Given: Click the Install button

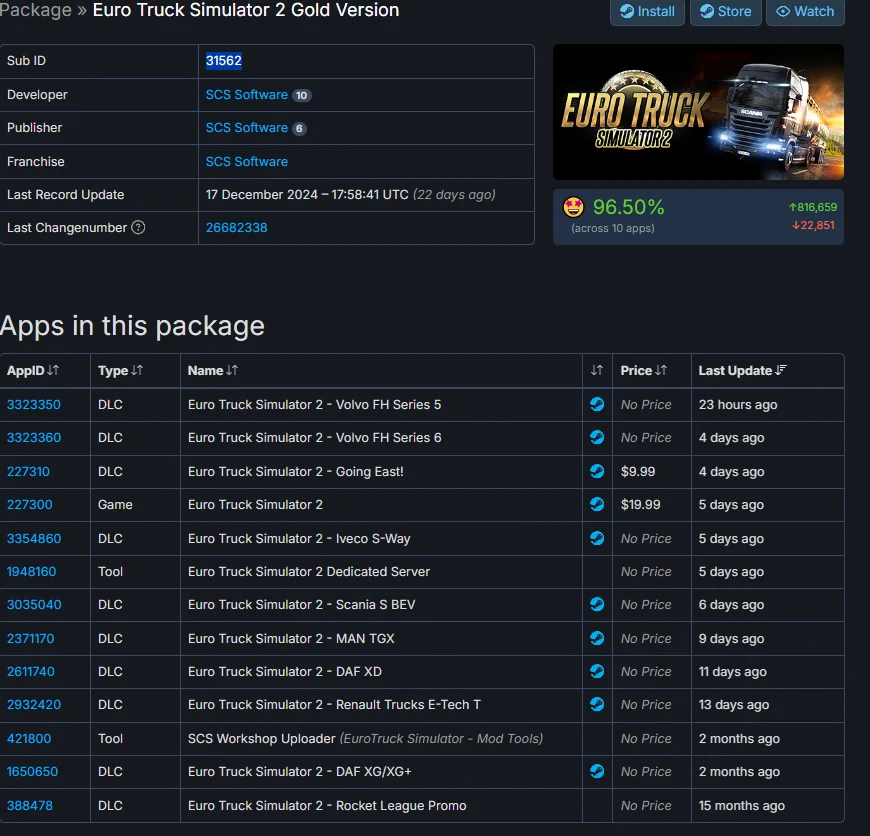Looking at the screenshot, I should (647, 12).
